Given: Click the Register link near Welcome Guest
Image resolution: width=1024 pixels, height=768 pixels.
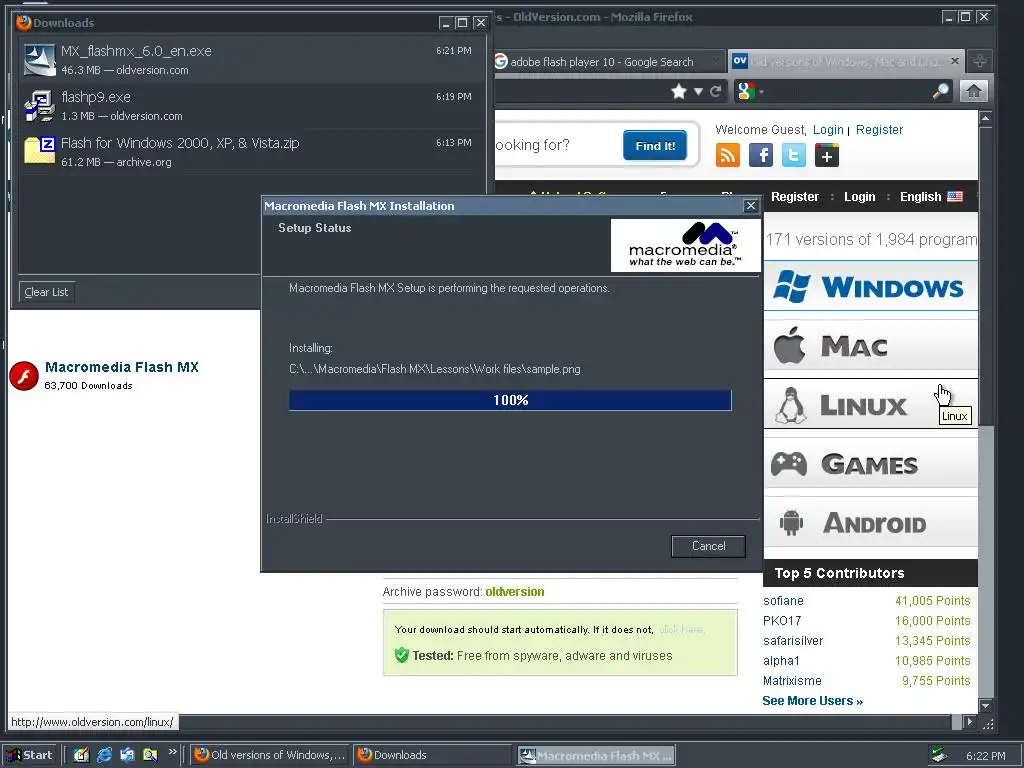Looking at the screenshot, I should [x=879, y=129].
